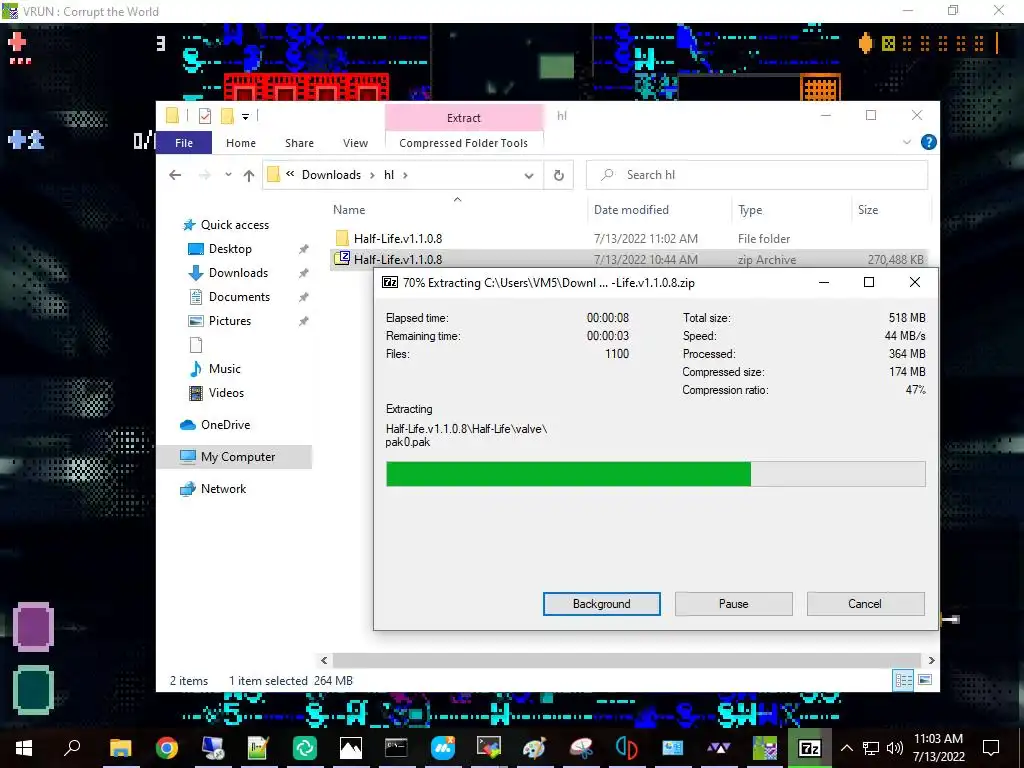Open recent locations dropdown chevron

point(228,175)
